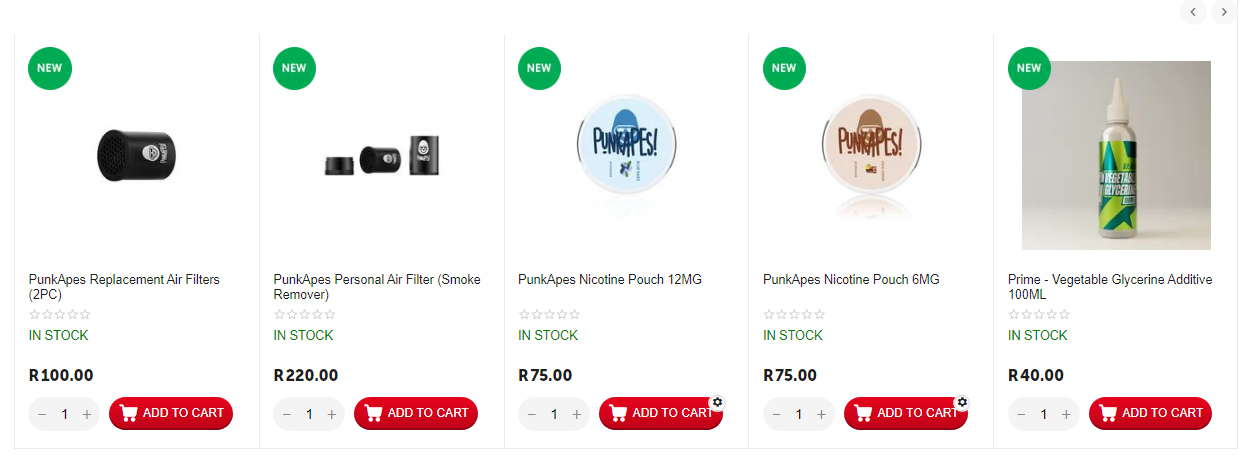
Task: Click the Personal Air Filter product image
Action: tap(382, 155)
